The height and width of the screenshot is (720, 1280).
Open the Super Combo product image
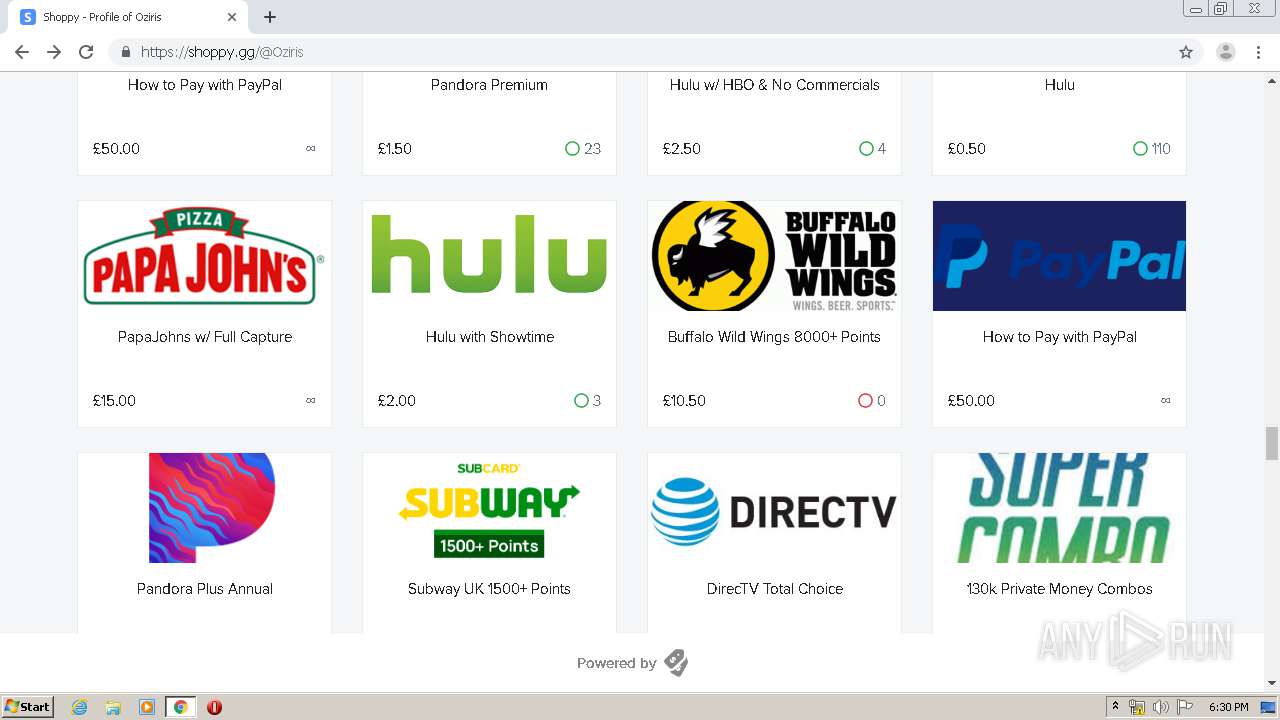click(x=1059, y=508)
